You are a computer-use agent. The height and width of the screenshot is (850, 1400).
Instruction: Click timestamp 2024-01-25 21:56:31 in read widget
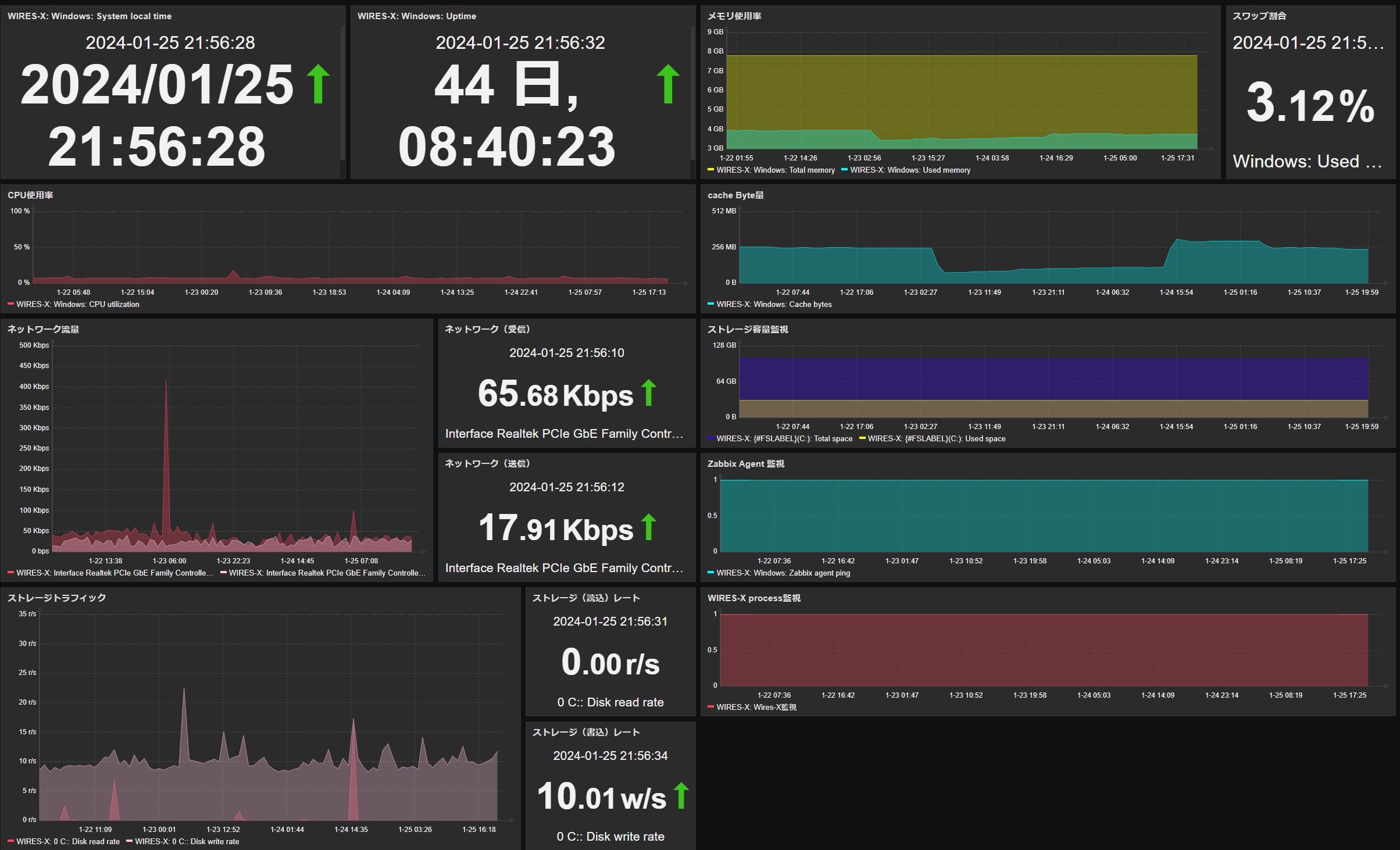tap(610, 622)
